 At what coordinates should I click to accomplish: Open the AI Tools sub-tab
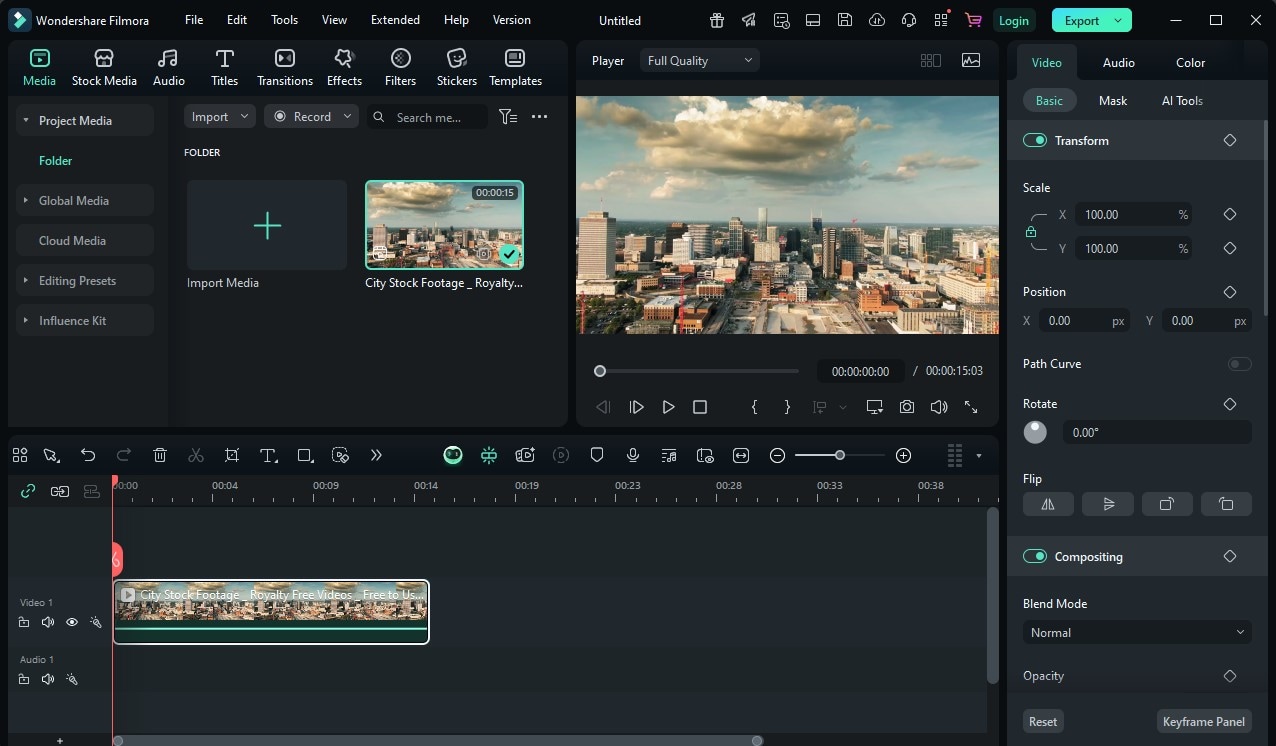[1182, 101]
